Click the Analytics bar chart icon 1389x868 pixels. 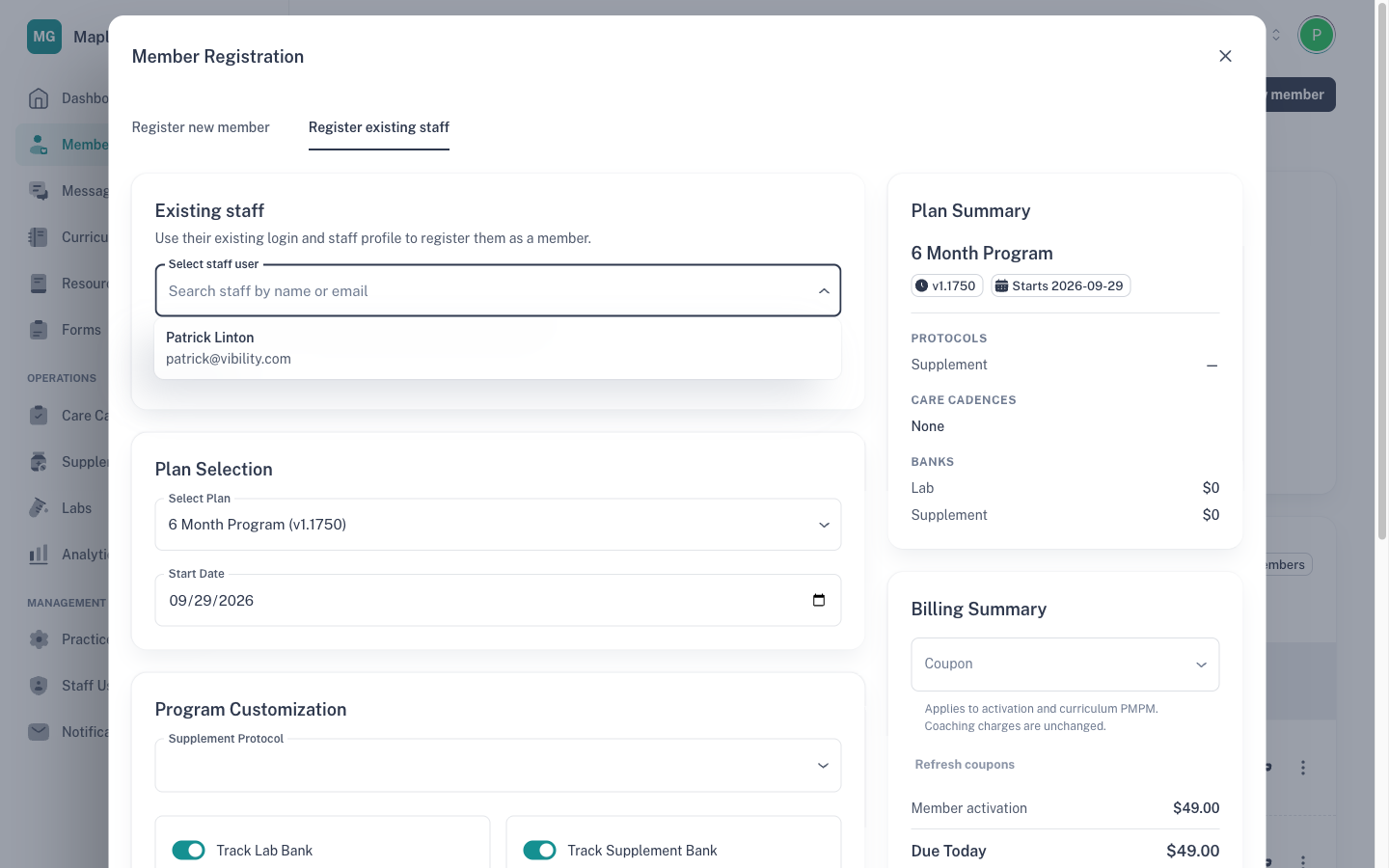point(39,555)
